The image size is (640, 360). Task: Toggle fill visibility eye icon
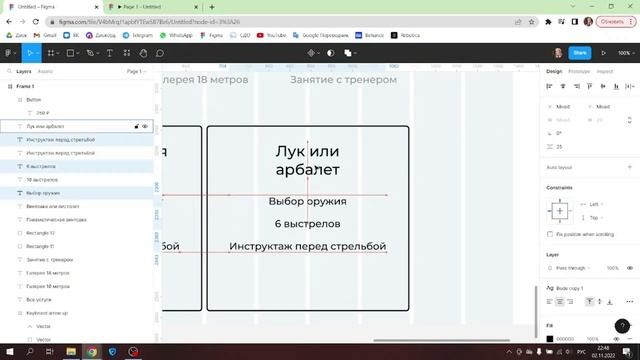click(616, 339)
